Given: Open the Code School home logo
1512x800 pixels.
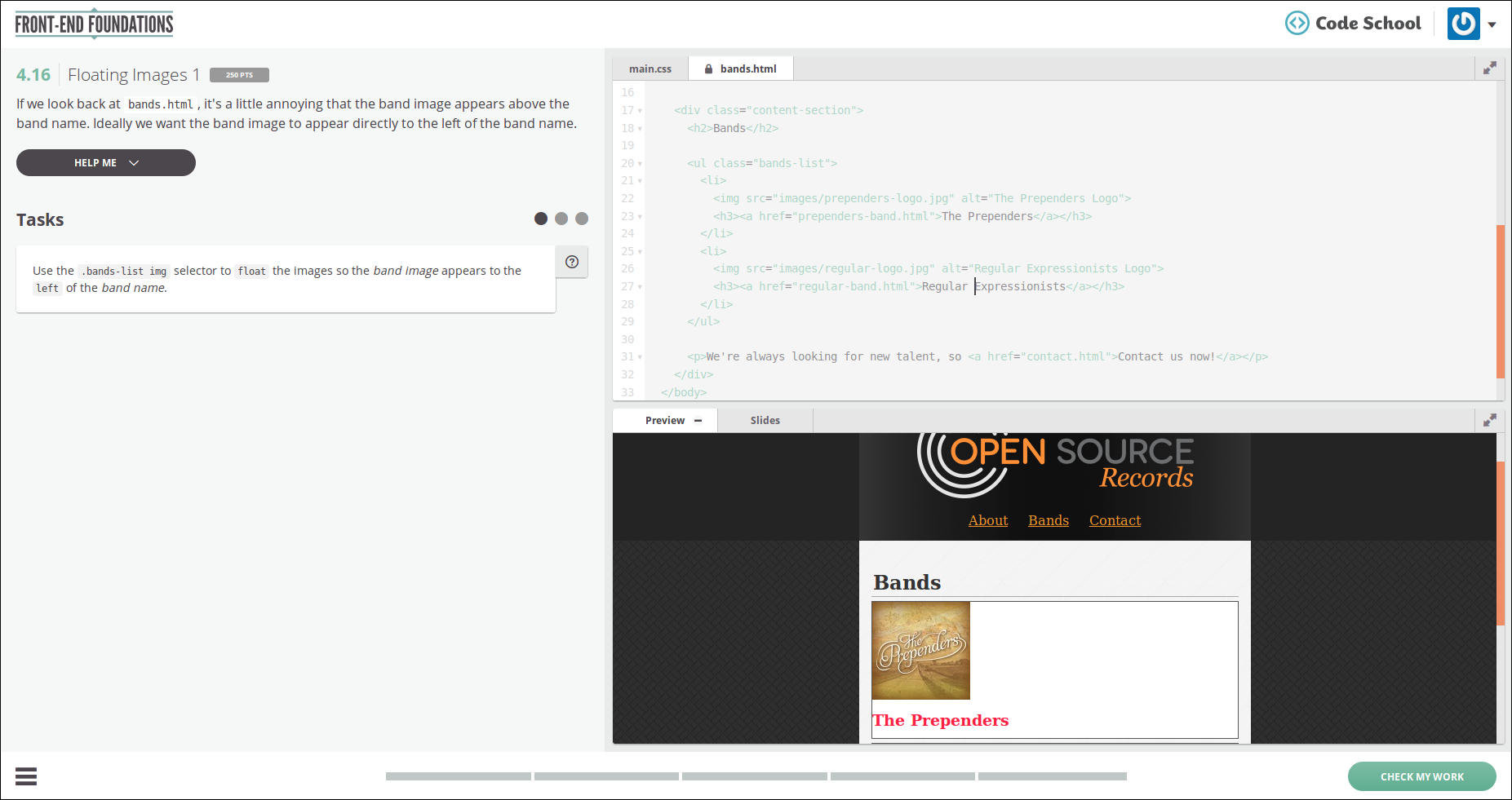Looking at the screenshot, I should pyautogui.click(x=1353, y=23).
